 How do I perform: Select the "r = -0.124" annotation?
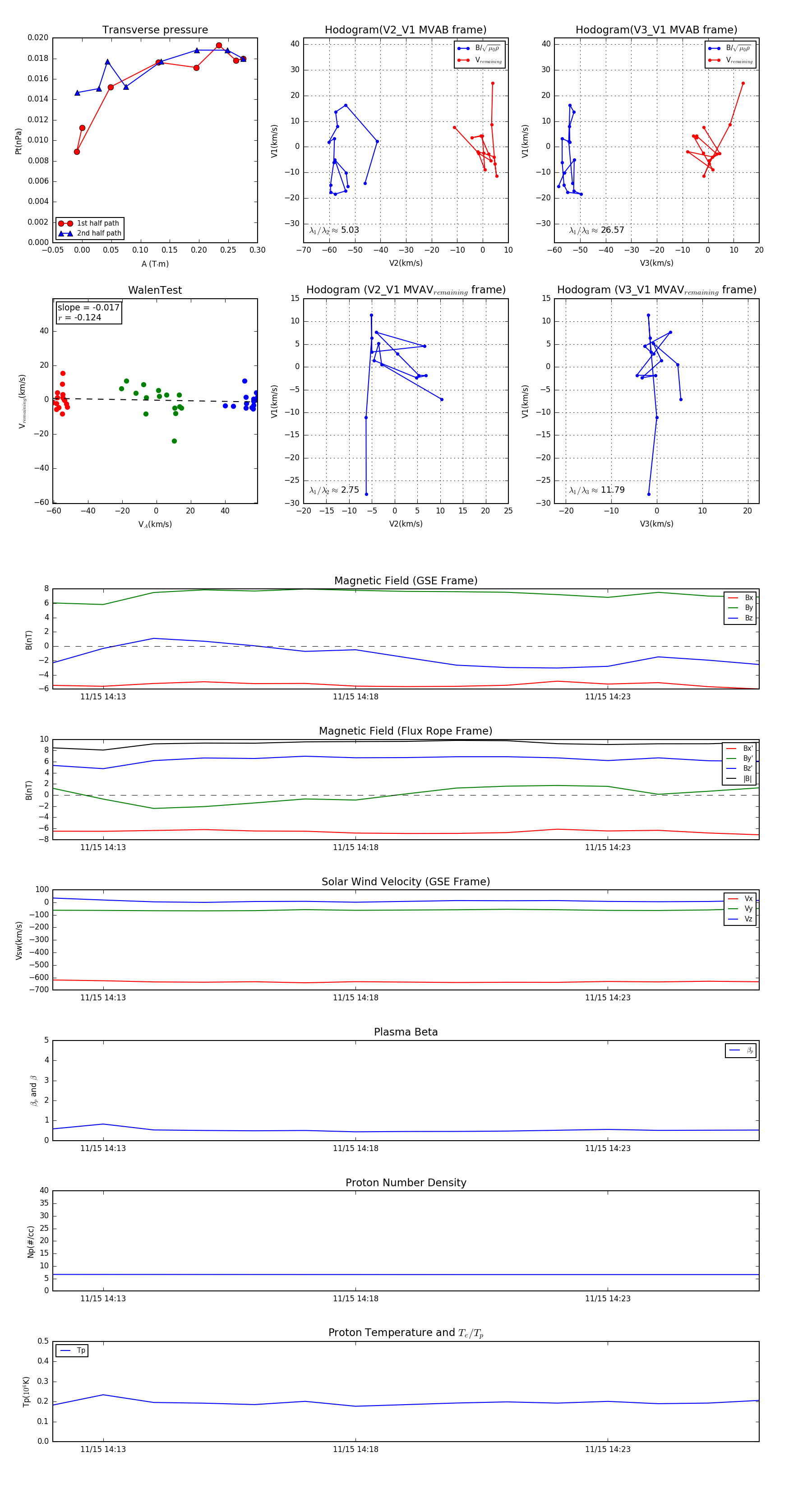click(80, 318)
